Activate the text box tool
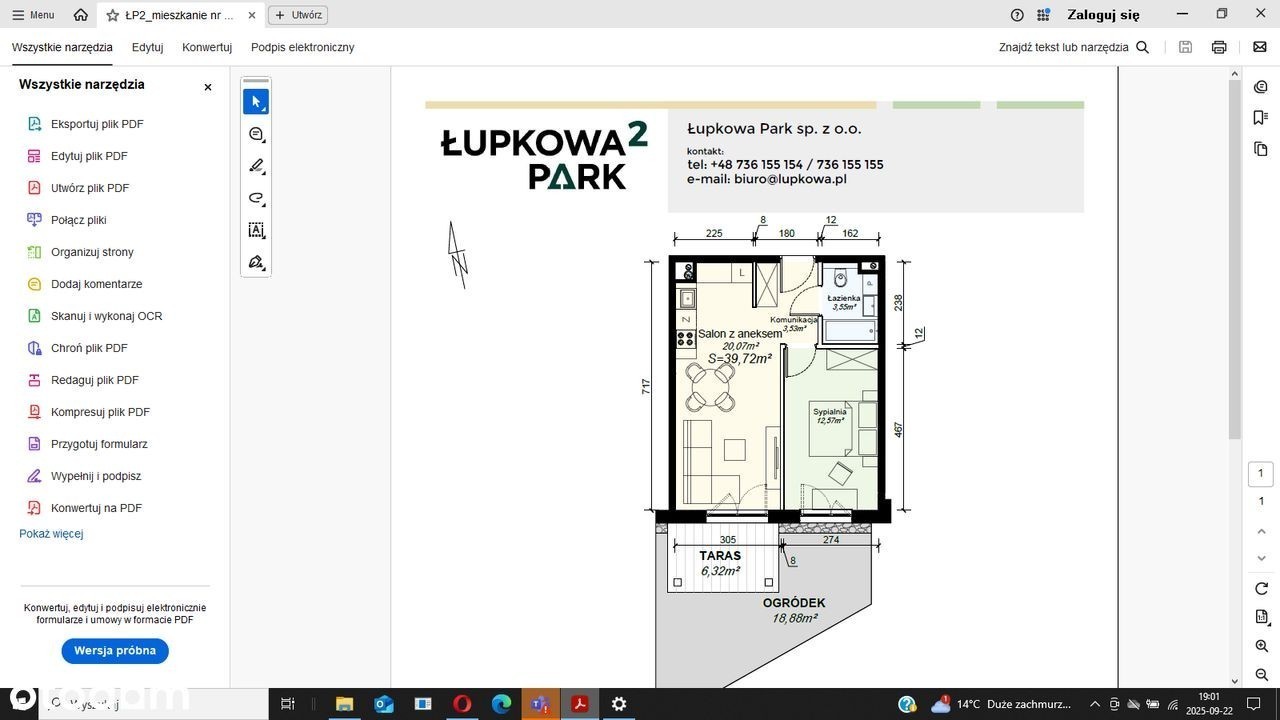 [256, 230]
